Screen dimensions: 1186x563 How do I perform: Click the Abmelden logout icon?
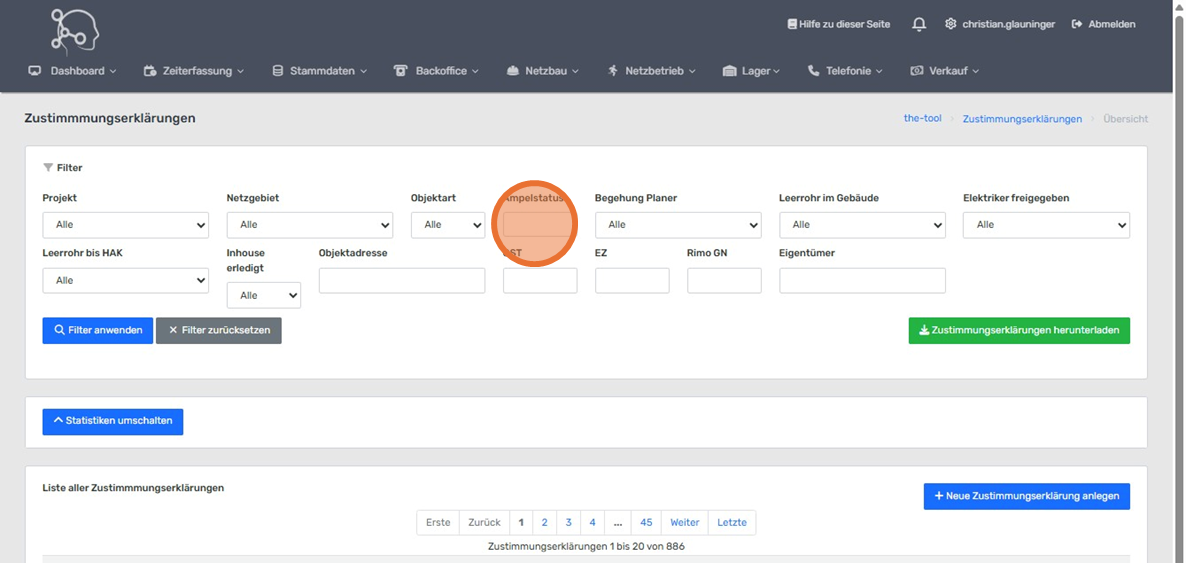1077,24
